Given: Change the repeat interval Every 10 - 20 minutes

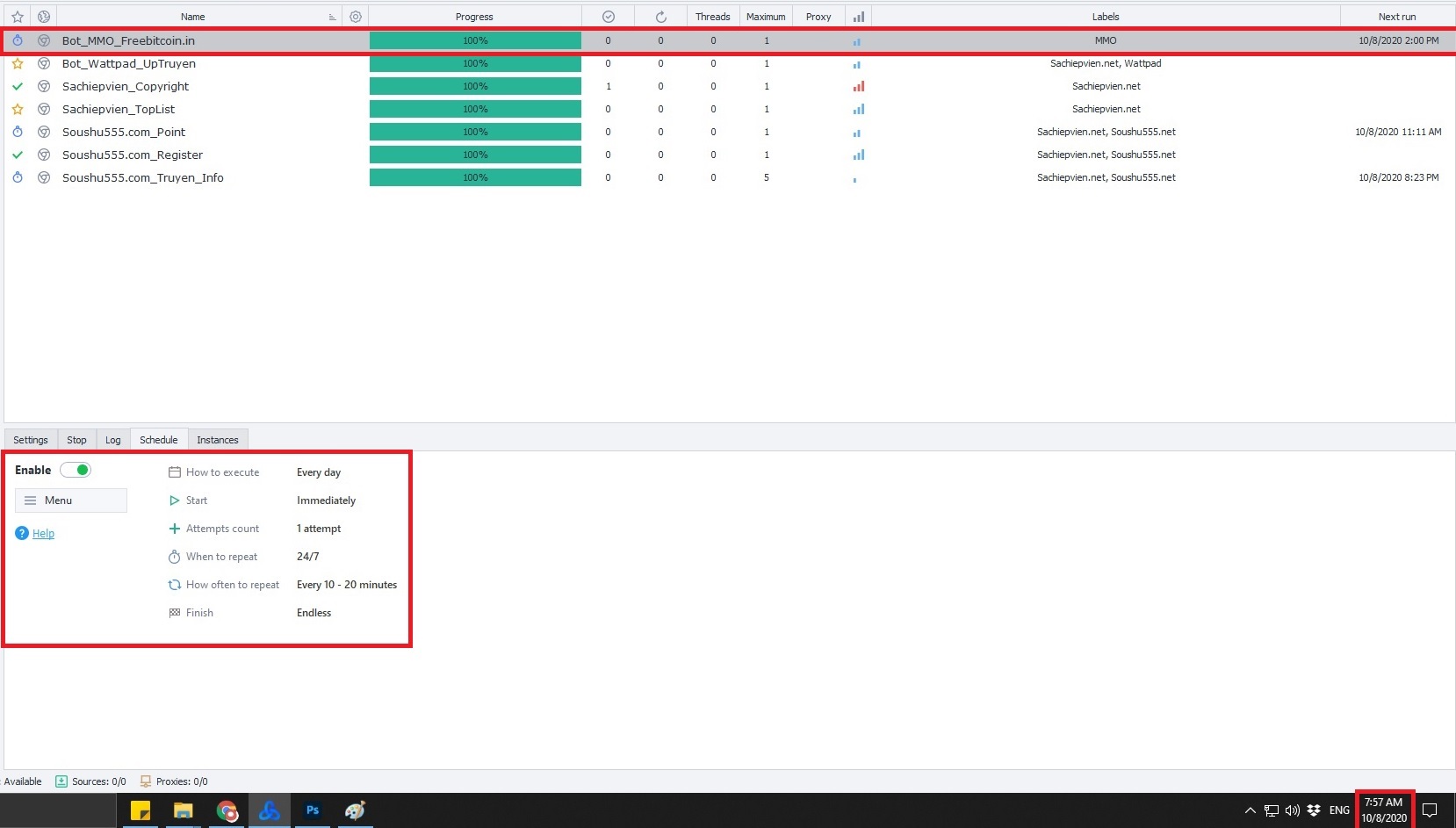Looking at the screenshot, I should coord(347,585).
